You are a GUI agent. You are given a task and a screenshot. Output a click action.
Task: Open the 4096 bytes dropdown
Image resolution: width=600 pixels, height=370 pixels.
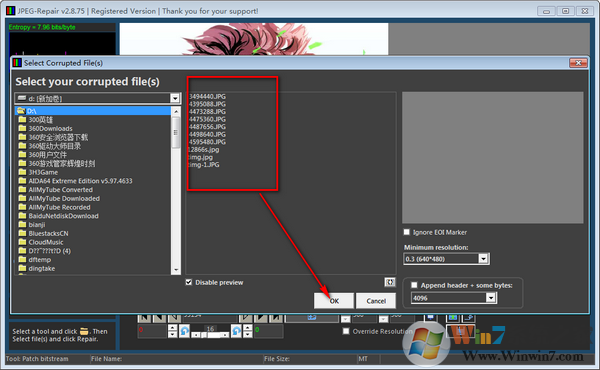pyautogui.click(x=491, y=298)
